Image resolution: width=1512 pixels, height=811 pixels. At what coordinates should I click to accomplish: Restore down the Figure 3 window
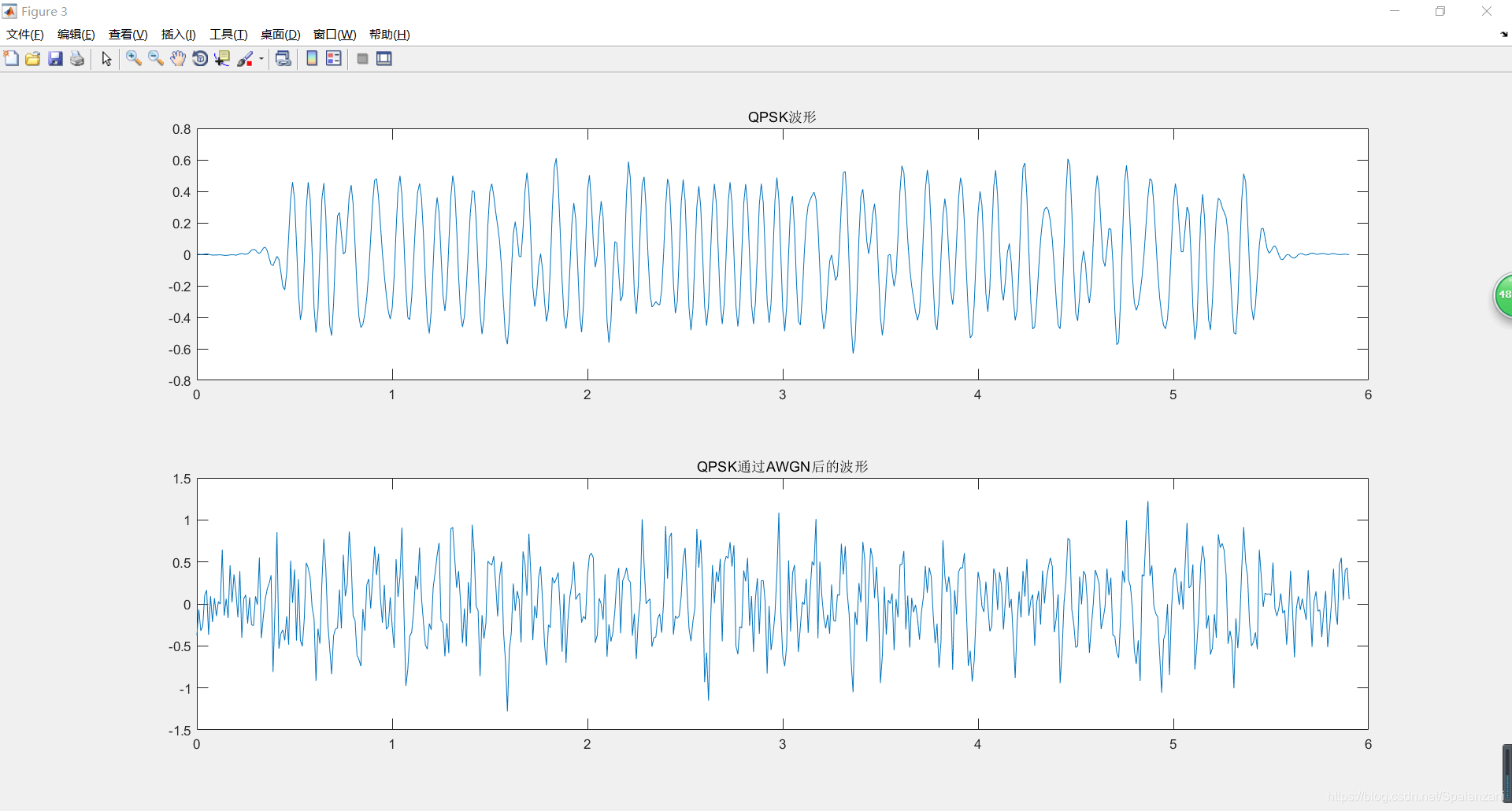(1440, 11)
